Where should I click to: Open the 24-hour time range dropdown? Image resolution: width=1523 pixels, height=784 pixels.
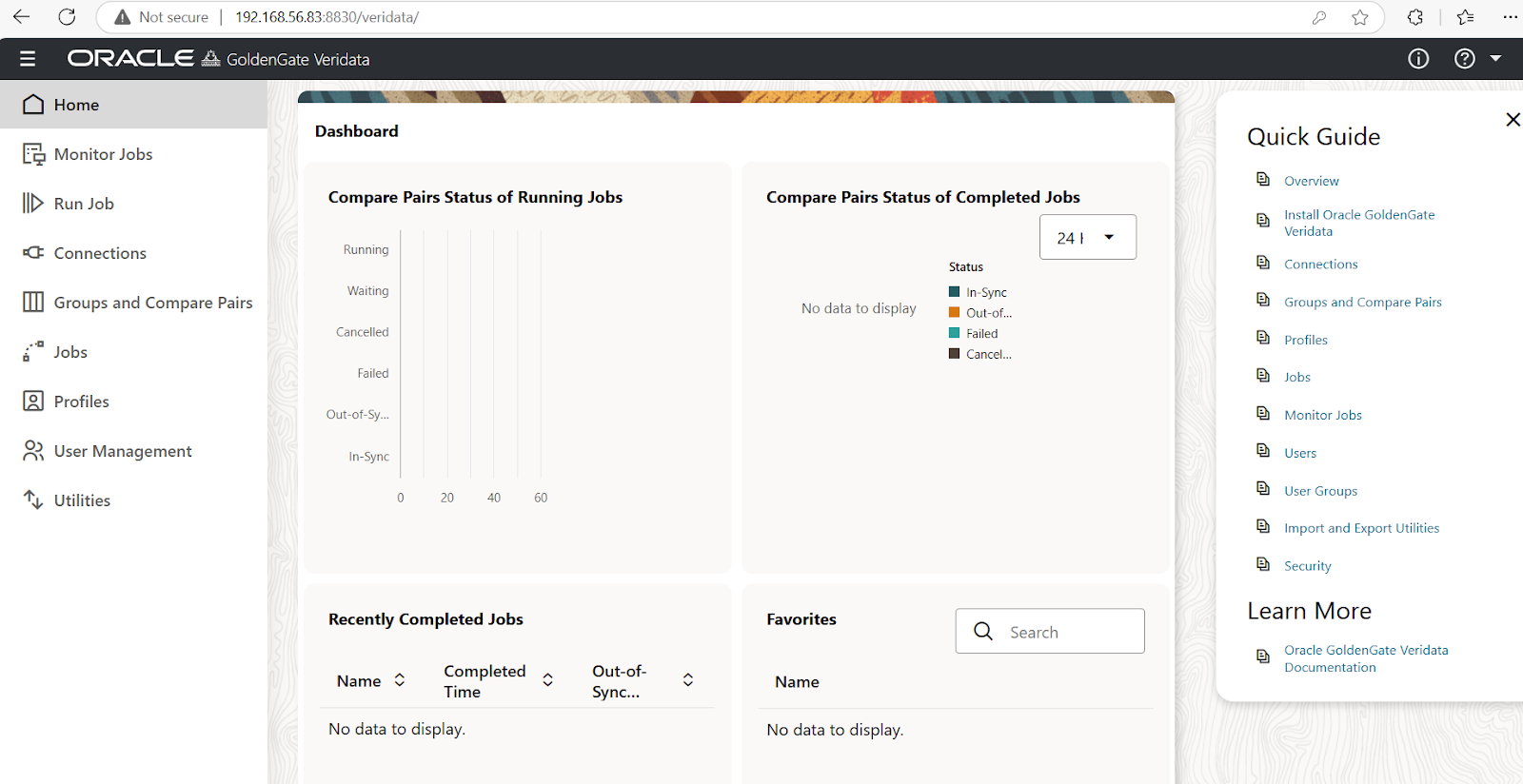[x=1088, y=237]
